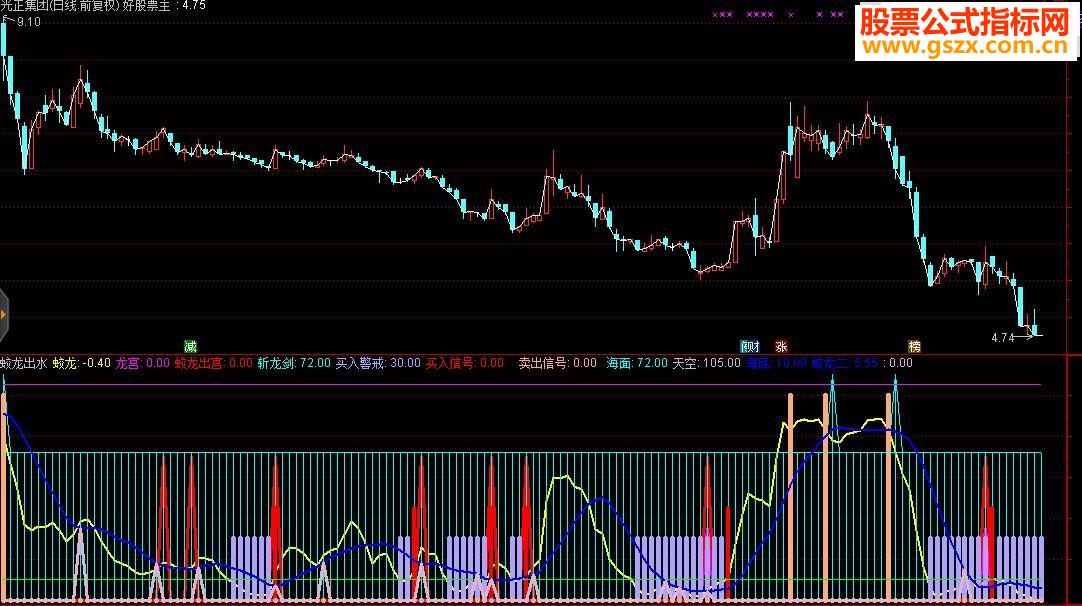1082x606 pixels.
Task: Click the 买入信号: 0.00 indicator value
Action: click(x=464, y=363)
